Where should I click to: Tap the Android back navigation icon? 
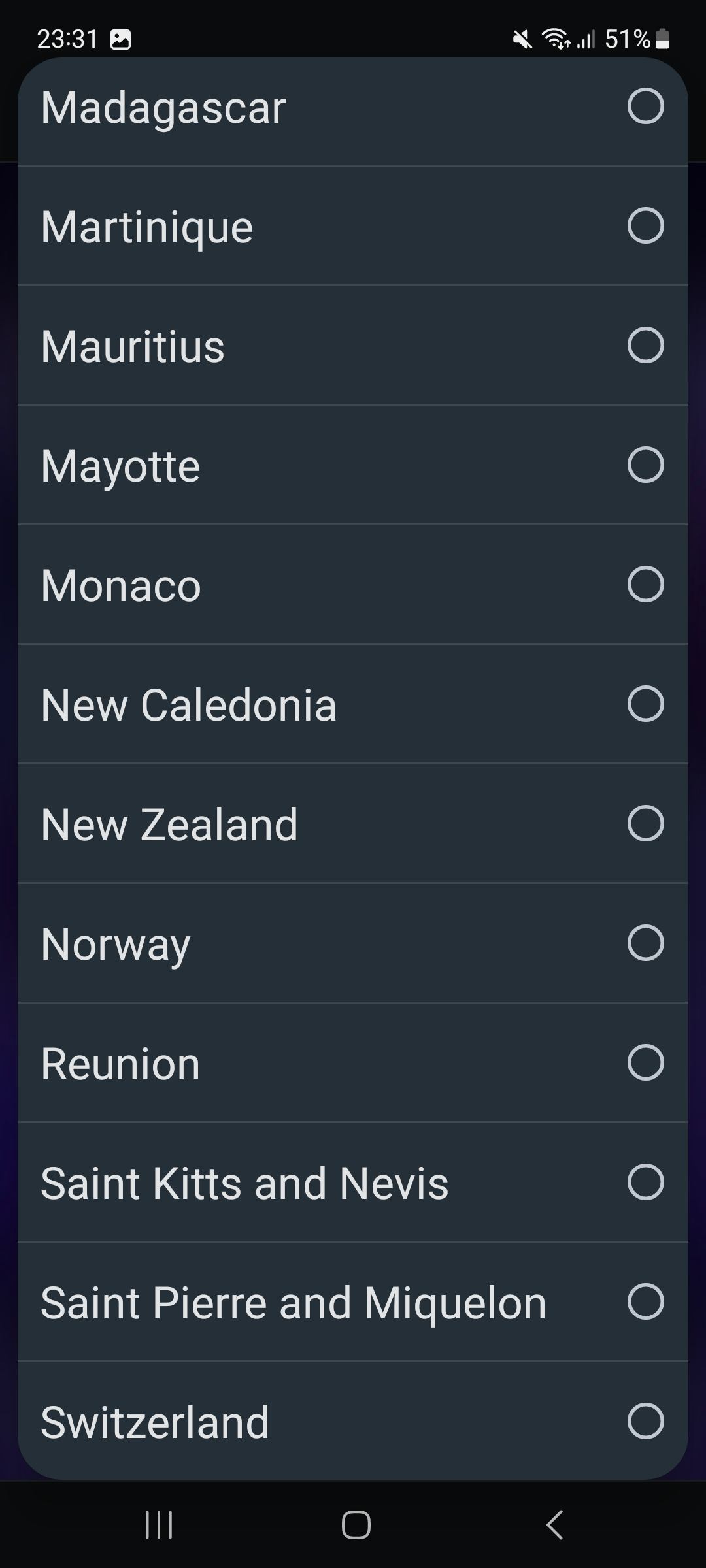(x=554, y=1525)
